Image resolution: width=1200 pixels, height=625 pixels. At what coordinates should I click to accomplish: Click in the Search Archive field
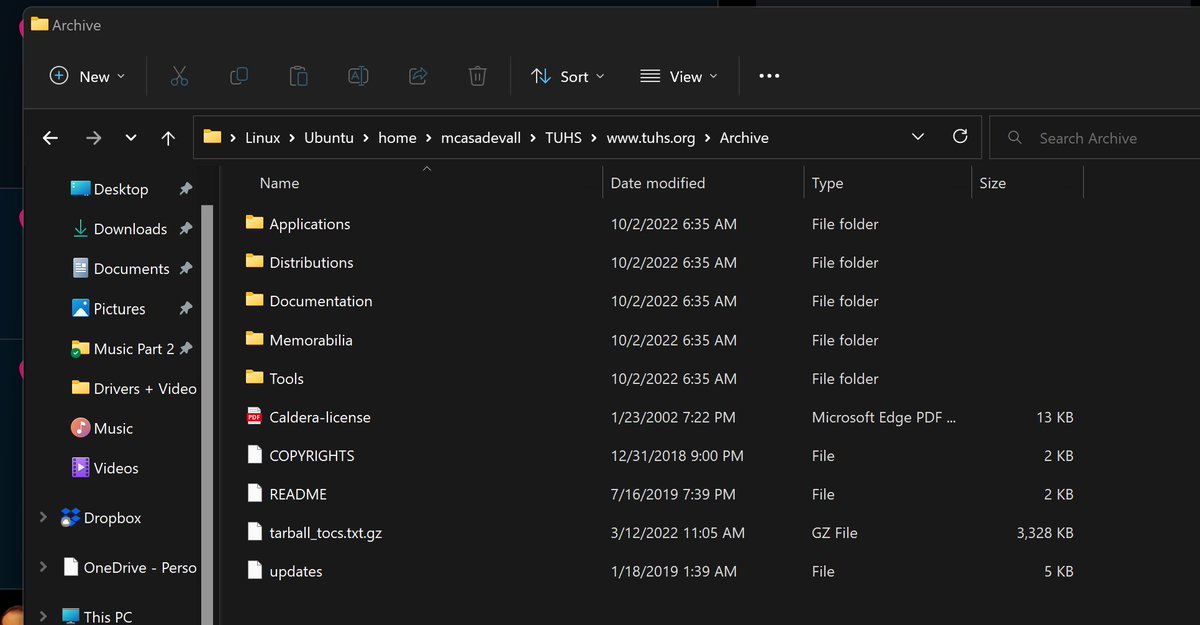click(x=1095, y=137)
